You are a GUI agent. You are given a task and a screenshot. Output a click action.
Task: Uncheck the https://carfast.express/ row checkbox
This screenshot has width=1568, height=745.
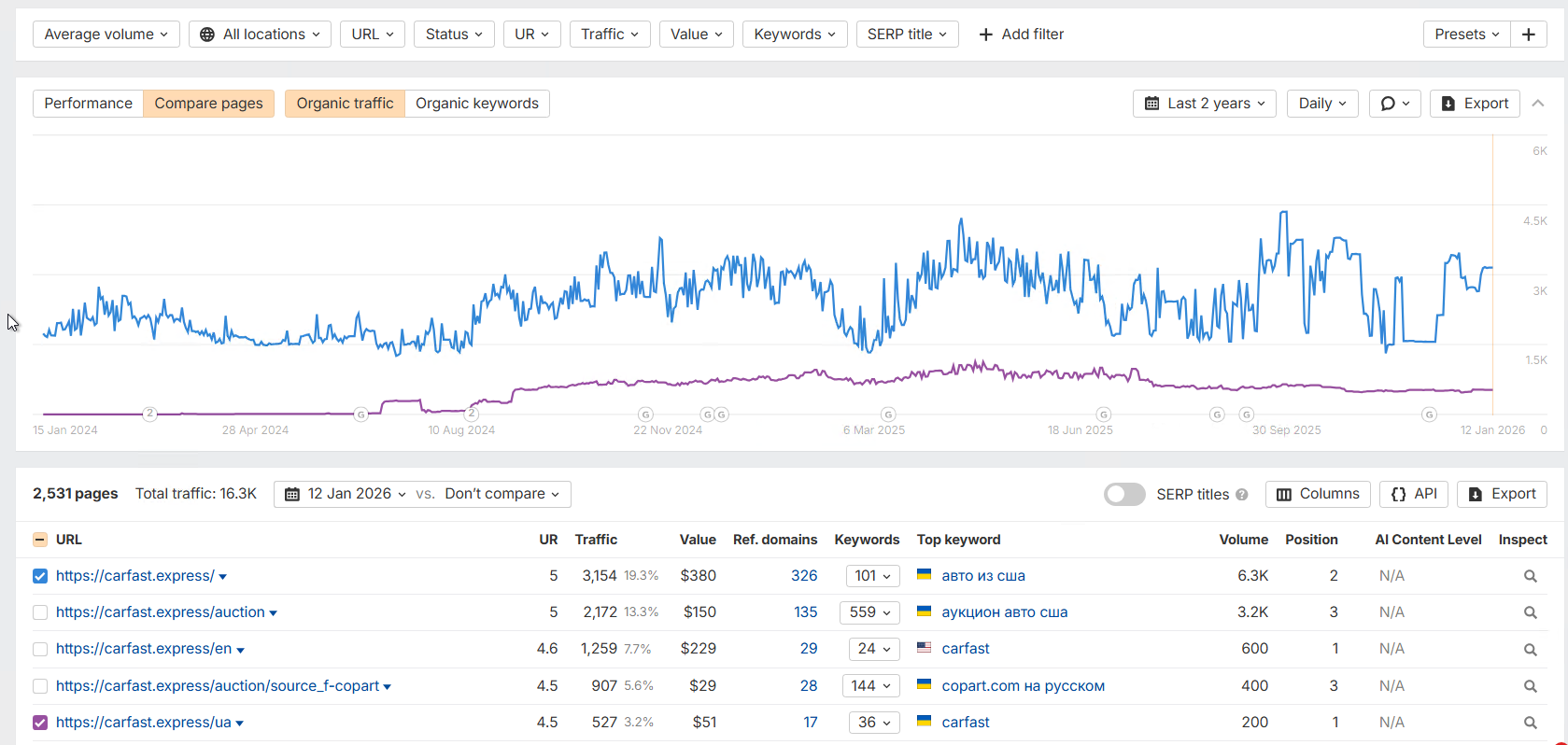point(40,576)
